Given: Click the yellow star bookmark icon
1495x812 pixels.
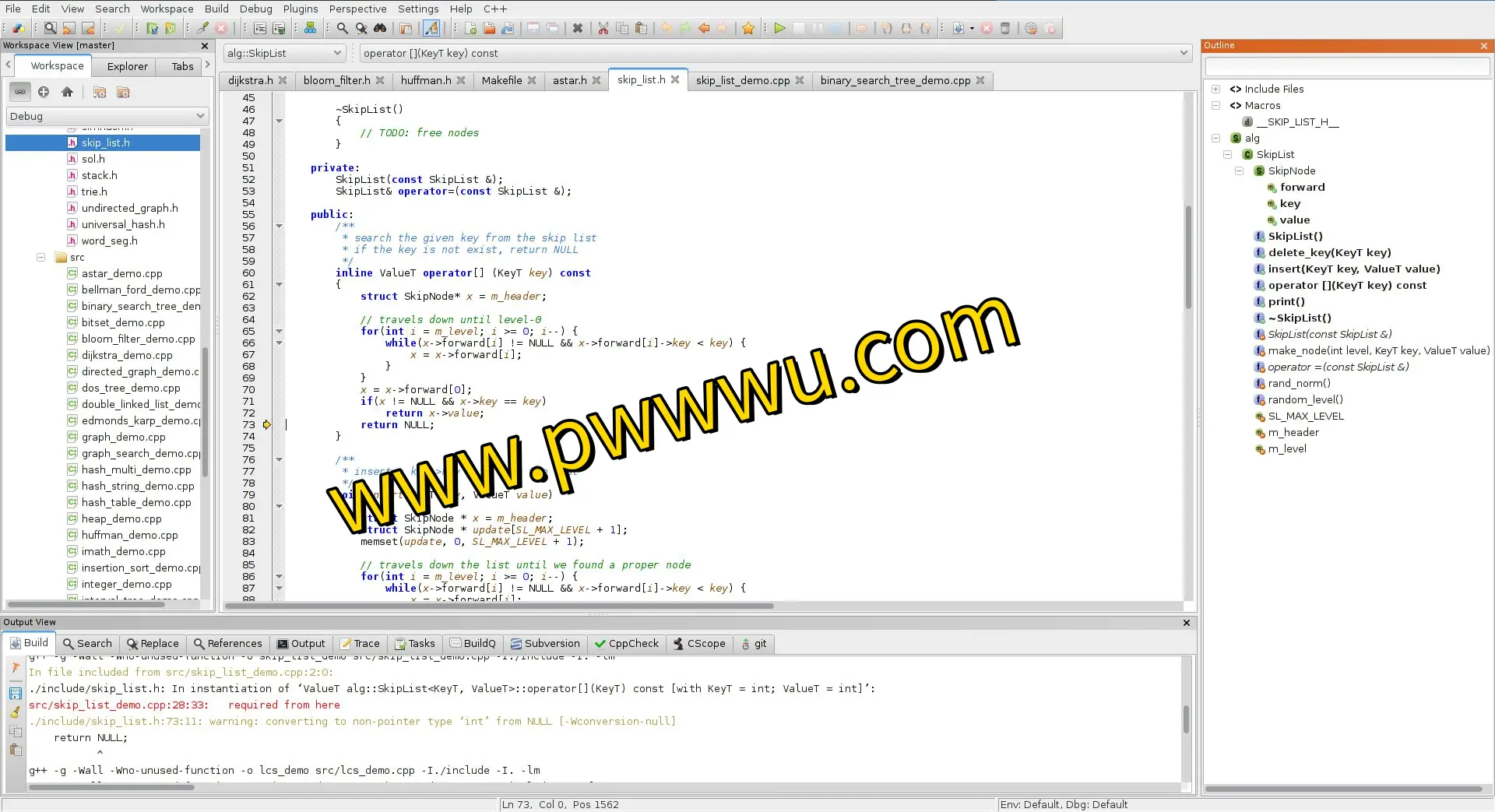Looking at the screenshot, I should (748, 29).
